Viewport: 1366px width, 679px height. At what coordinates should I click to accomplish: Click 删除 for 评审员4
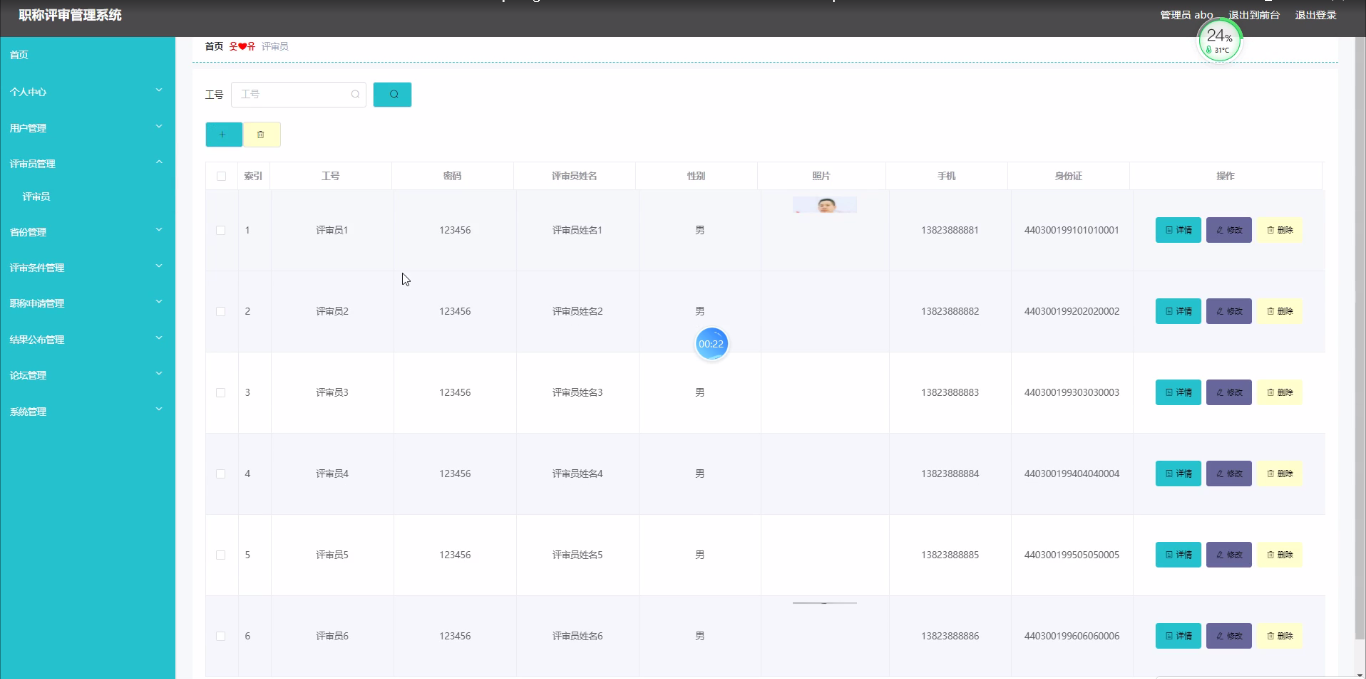pyautogui.click(x=1279, y=473)
